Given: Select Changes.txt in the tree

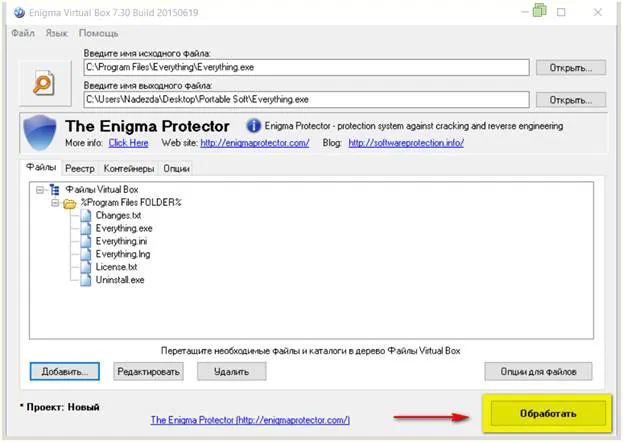Looking at the screenshot, I should pos(118,215).
